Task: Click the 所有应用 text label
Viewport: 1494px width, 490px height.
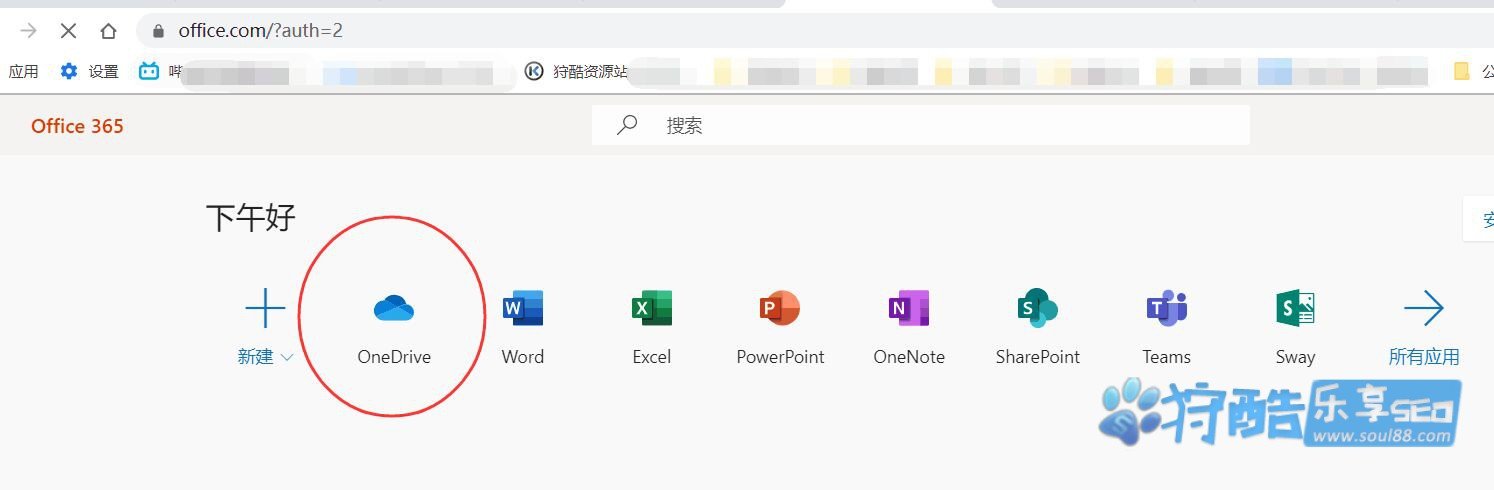Action: click(1424, 357)
